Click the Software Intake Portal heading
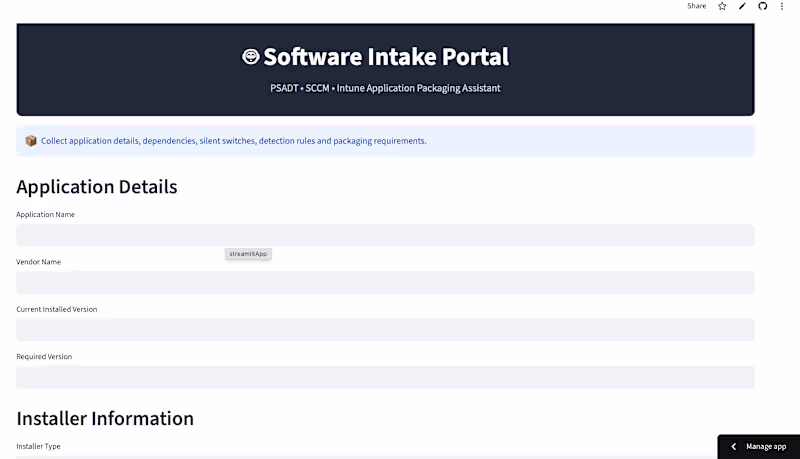800x459 pixels. click(x=386, y=57)
